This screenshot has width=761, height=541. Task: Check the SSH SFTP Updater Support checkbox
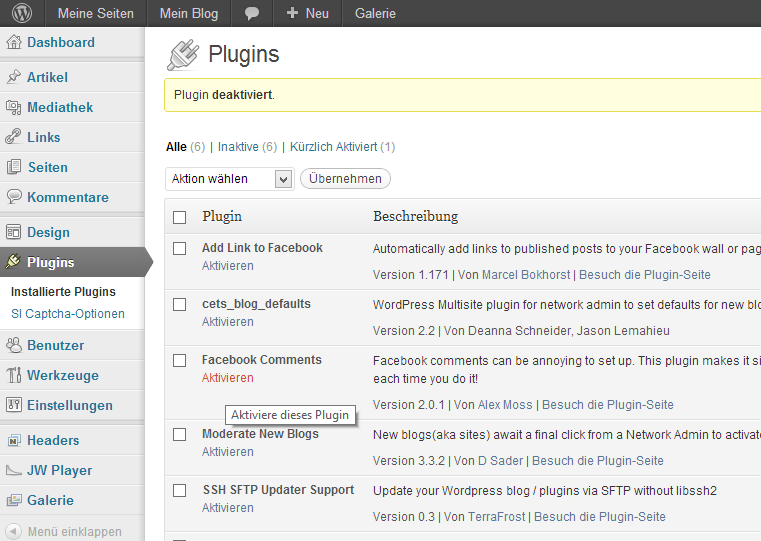click(180, 491)
